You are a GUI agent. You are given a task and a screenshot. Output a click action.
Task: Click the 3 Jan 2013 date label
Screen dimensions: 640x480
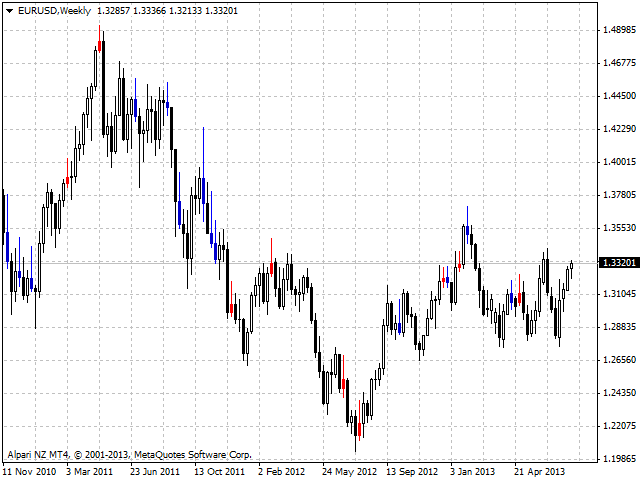click(473, 471)
